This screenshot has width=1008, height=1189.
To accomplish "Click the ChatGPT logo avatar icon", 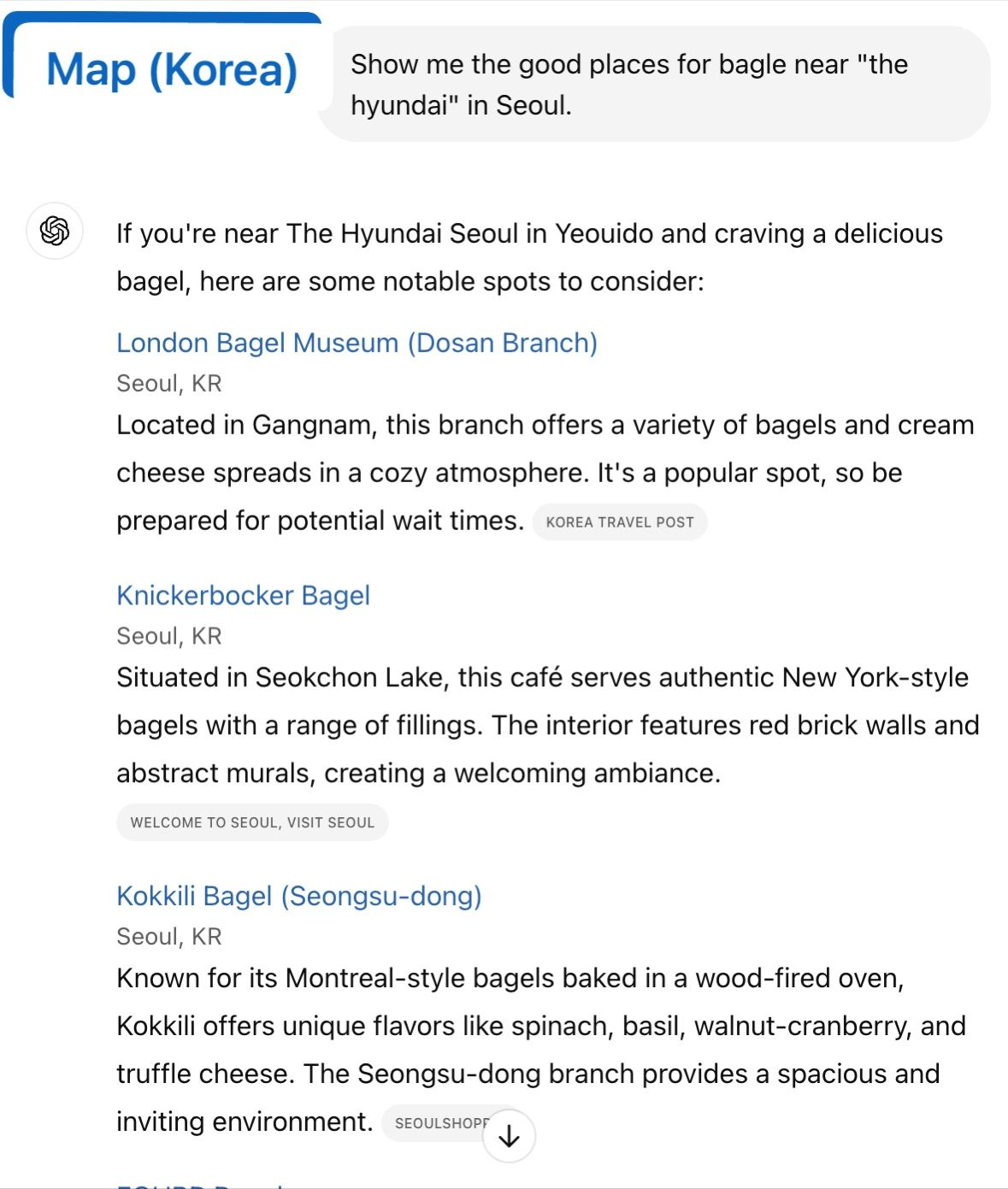I will click(x=55, y=231).
